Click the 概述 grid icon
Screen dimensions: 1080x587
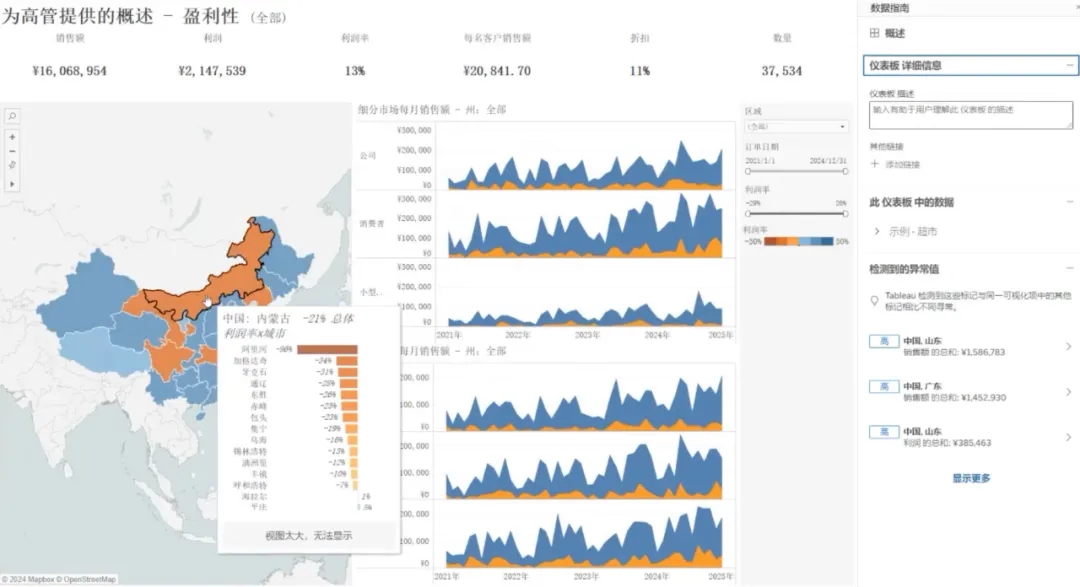(x=875, y=33)
